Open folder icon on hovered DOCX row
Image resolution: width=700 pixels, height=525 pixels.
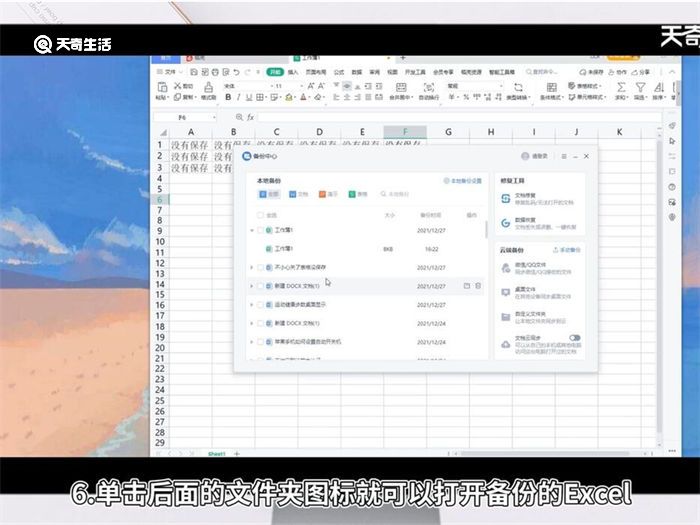click(x=467, y=286)
